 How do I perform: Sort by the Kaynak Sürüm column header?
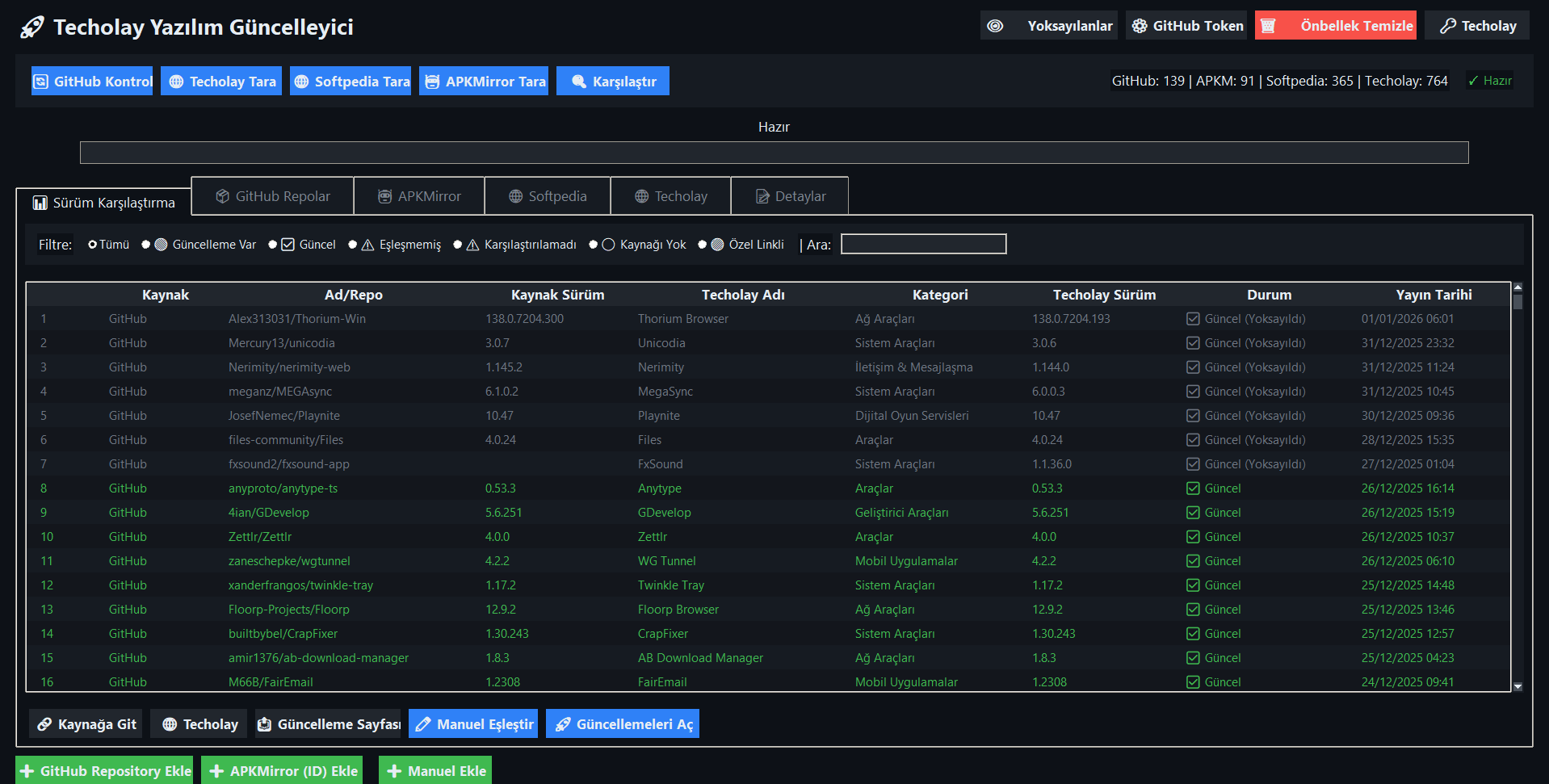click(x=557, y=295)
